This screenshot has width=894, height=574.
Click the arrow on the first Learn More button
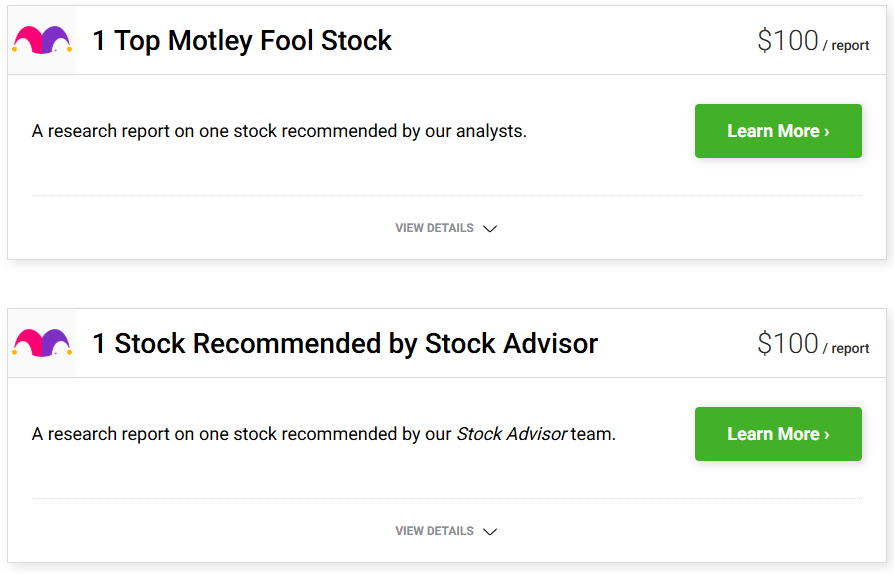click(x=827, y=132)
